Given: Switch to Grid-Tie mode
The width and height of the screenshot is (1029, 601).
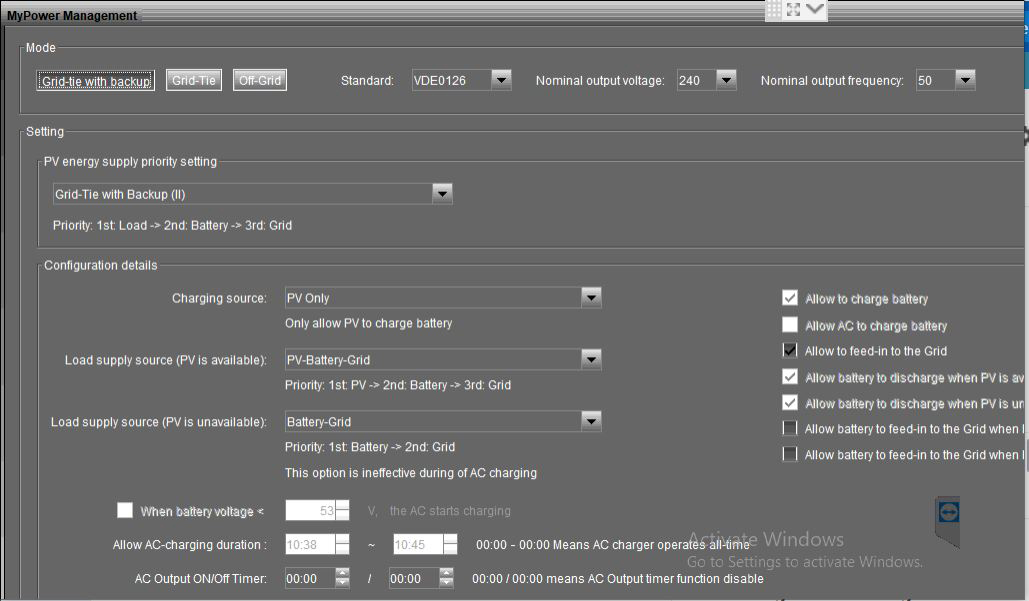Looking at the screenshot, I should [194, 81].
